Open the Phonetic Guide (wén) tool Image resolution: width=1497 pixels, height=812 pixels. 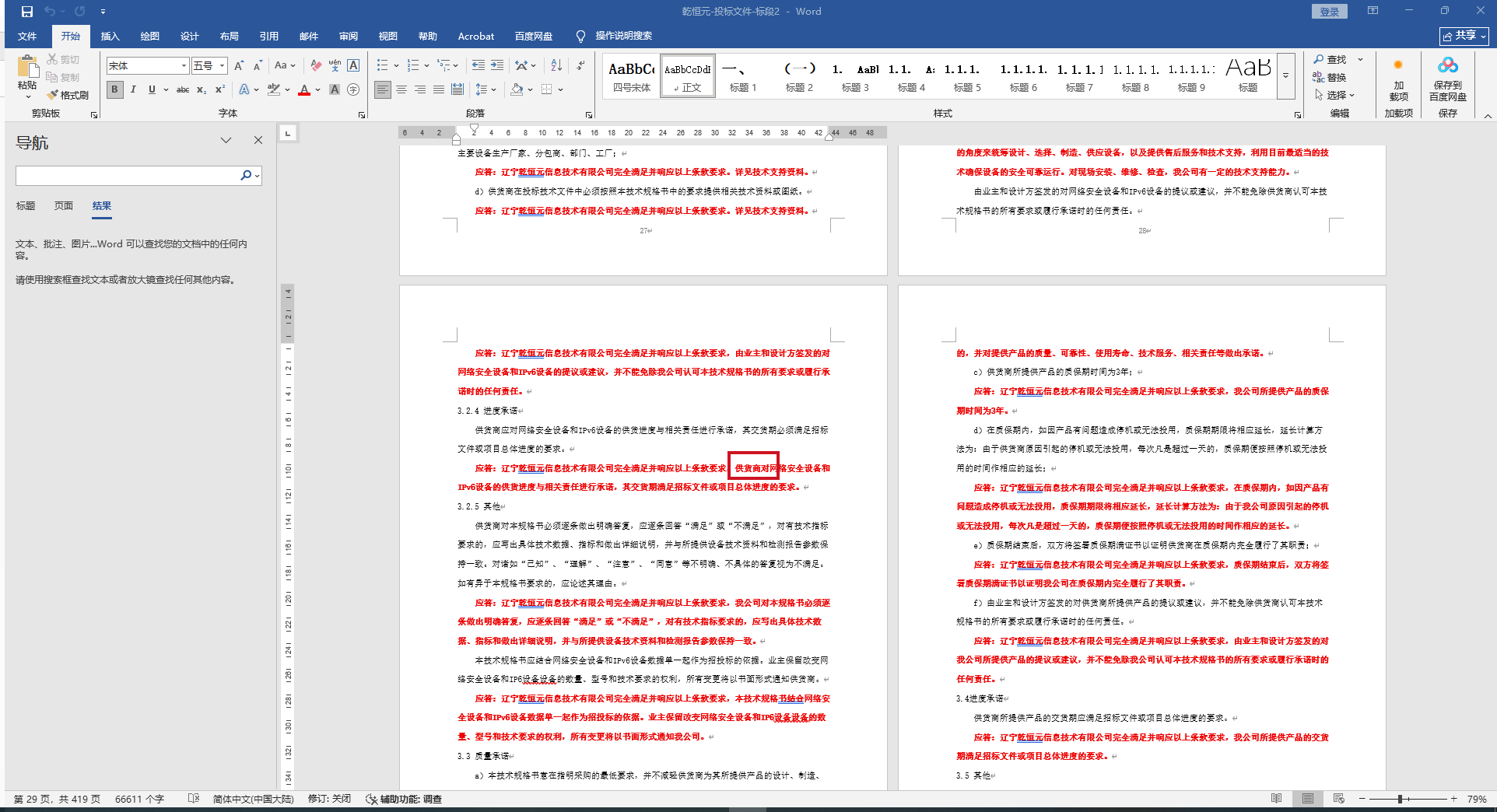point(335,66)
